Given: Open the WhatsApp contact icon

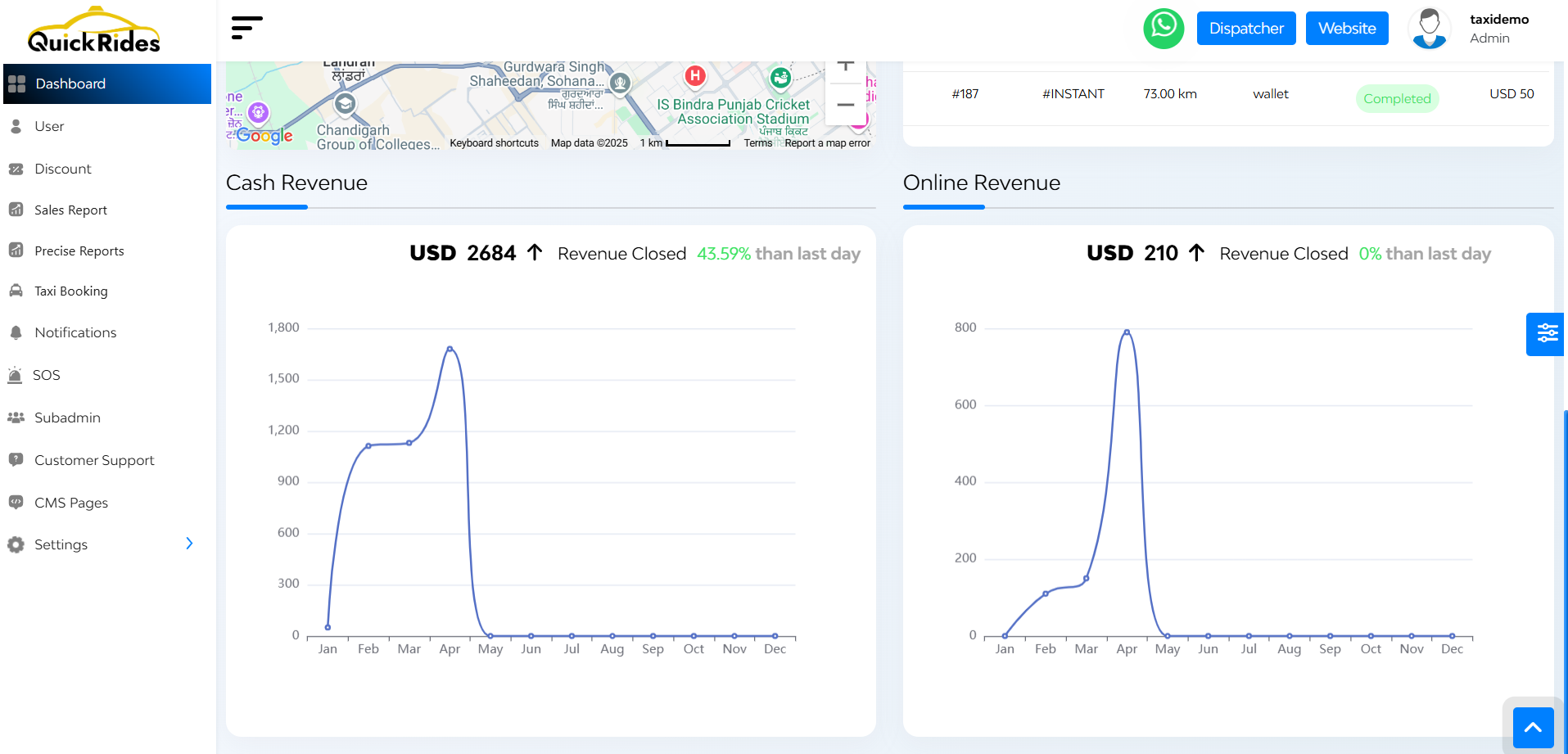Looking at the screenshot, I should tap(1164, 29).
